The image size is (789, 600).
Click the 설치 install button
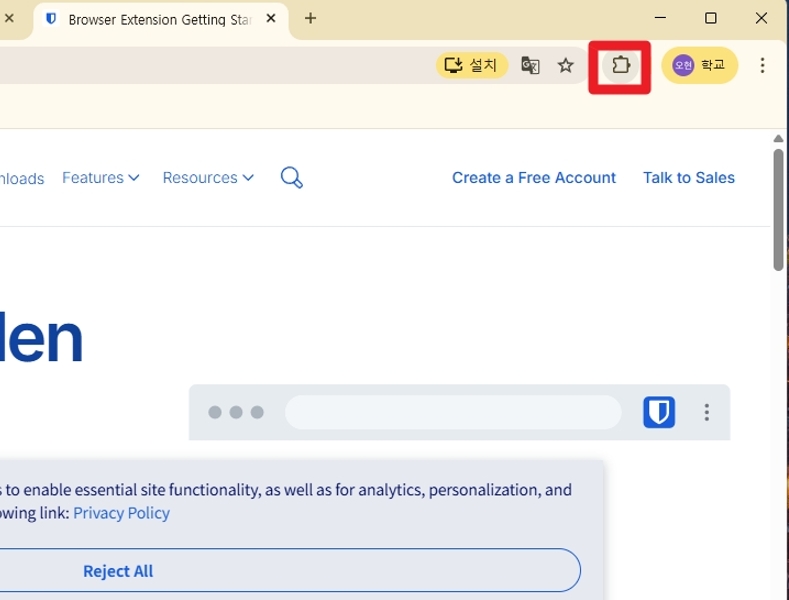coord(472,66)
